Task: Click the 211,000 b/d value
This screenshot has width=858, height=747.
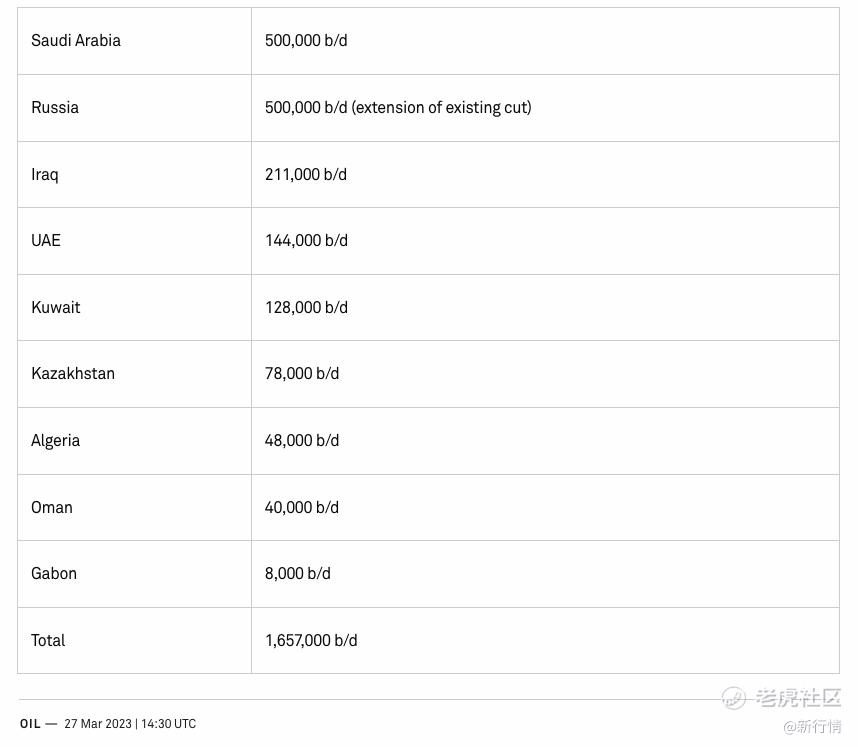Action: 306,175
